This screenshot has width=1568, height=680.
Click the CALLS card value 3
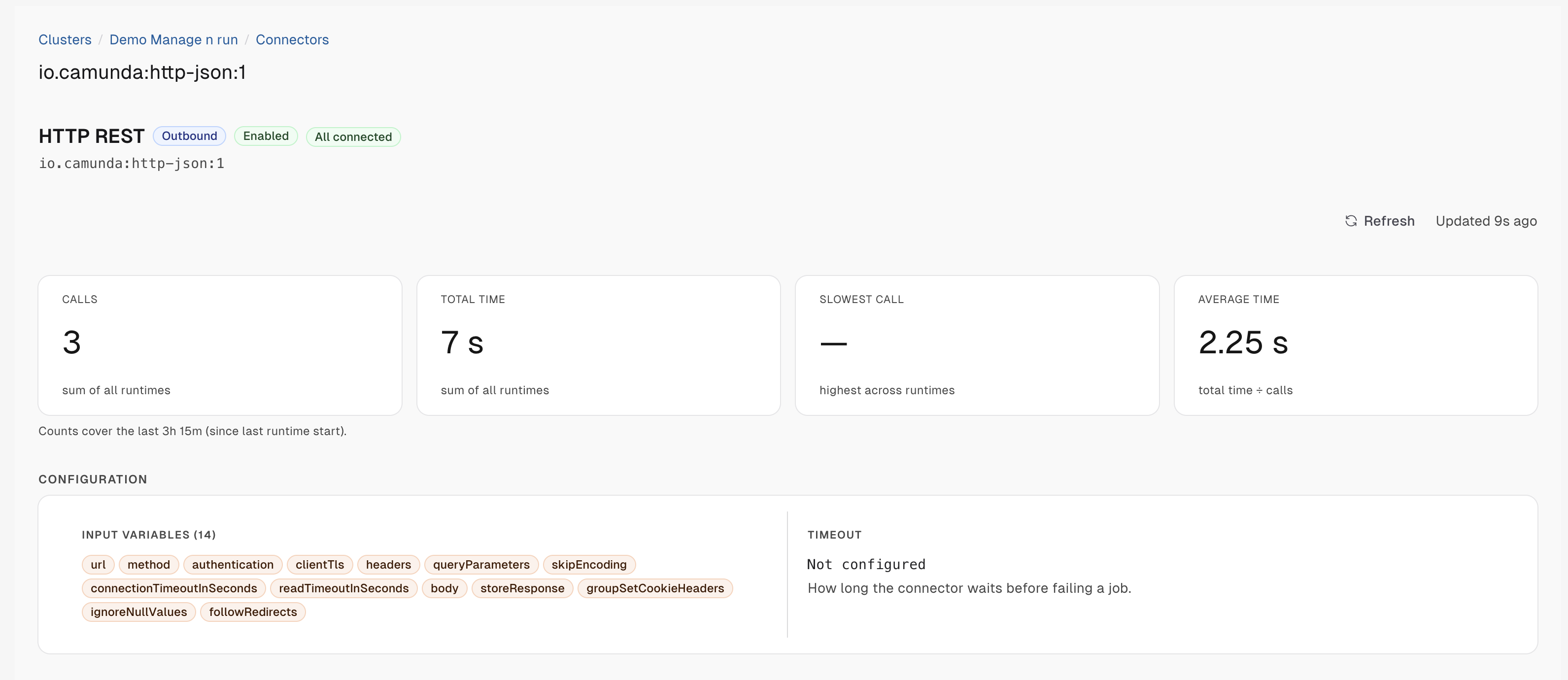[72, 342]
